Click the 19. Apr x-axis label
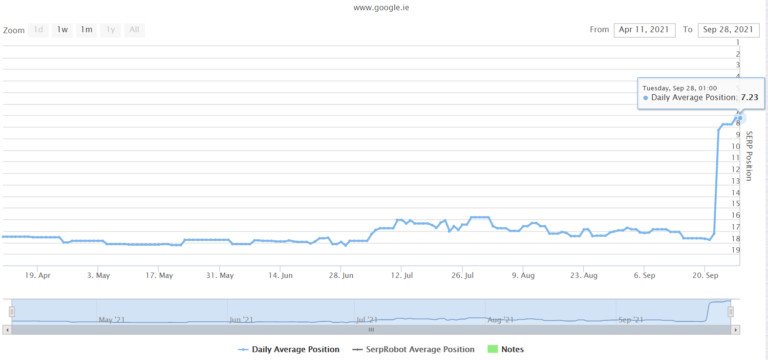 pos(38,276)
